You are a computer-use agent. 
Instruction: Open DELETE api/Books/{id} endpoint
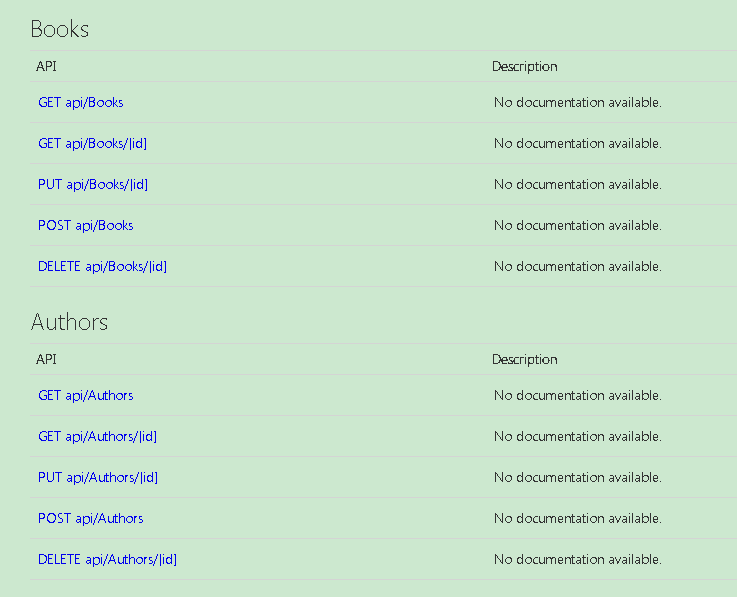pyautogui.click(x=102, y=267)
